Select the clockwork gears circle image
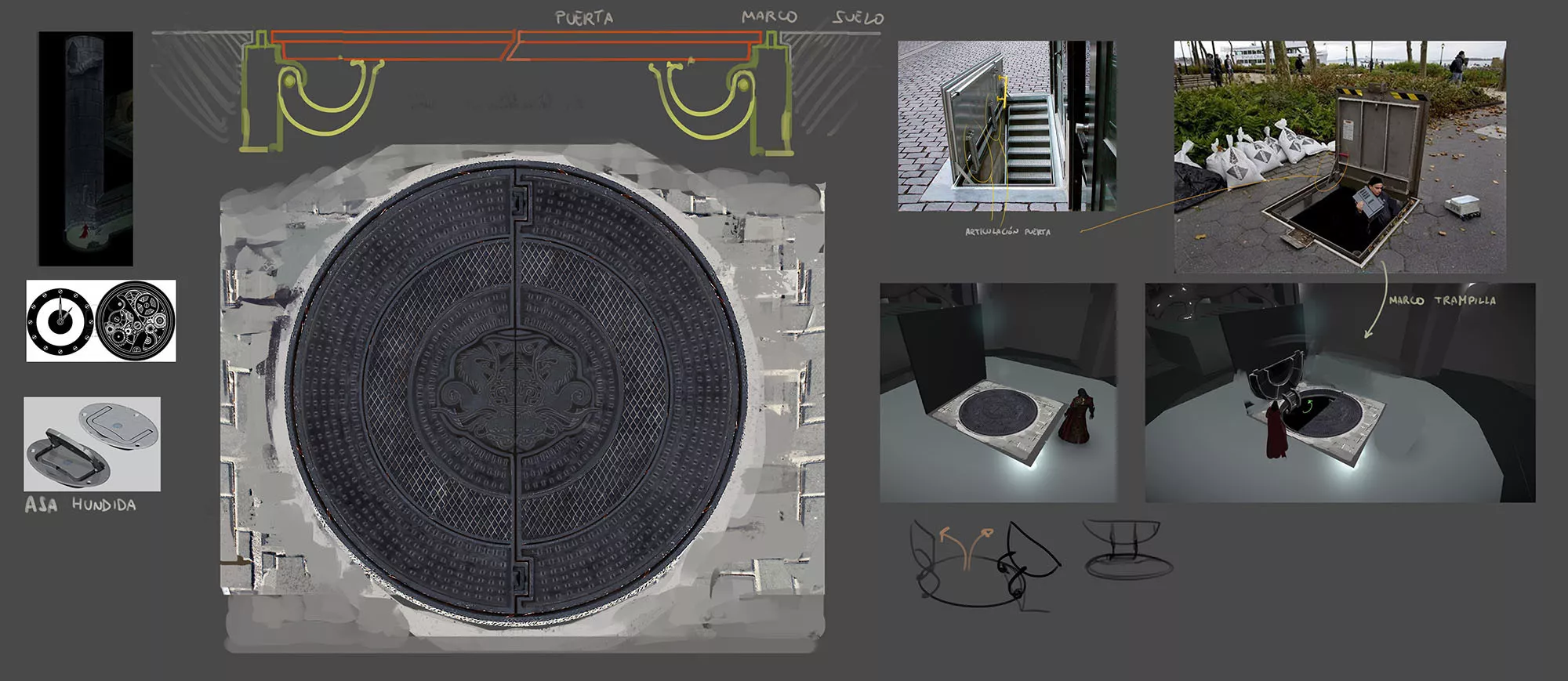Screen dimensions: 1568x681 tap(136, 321)
